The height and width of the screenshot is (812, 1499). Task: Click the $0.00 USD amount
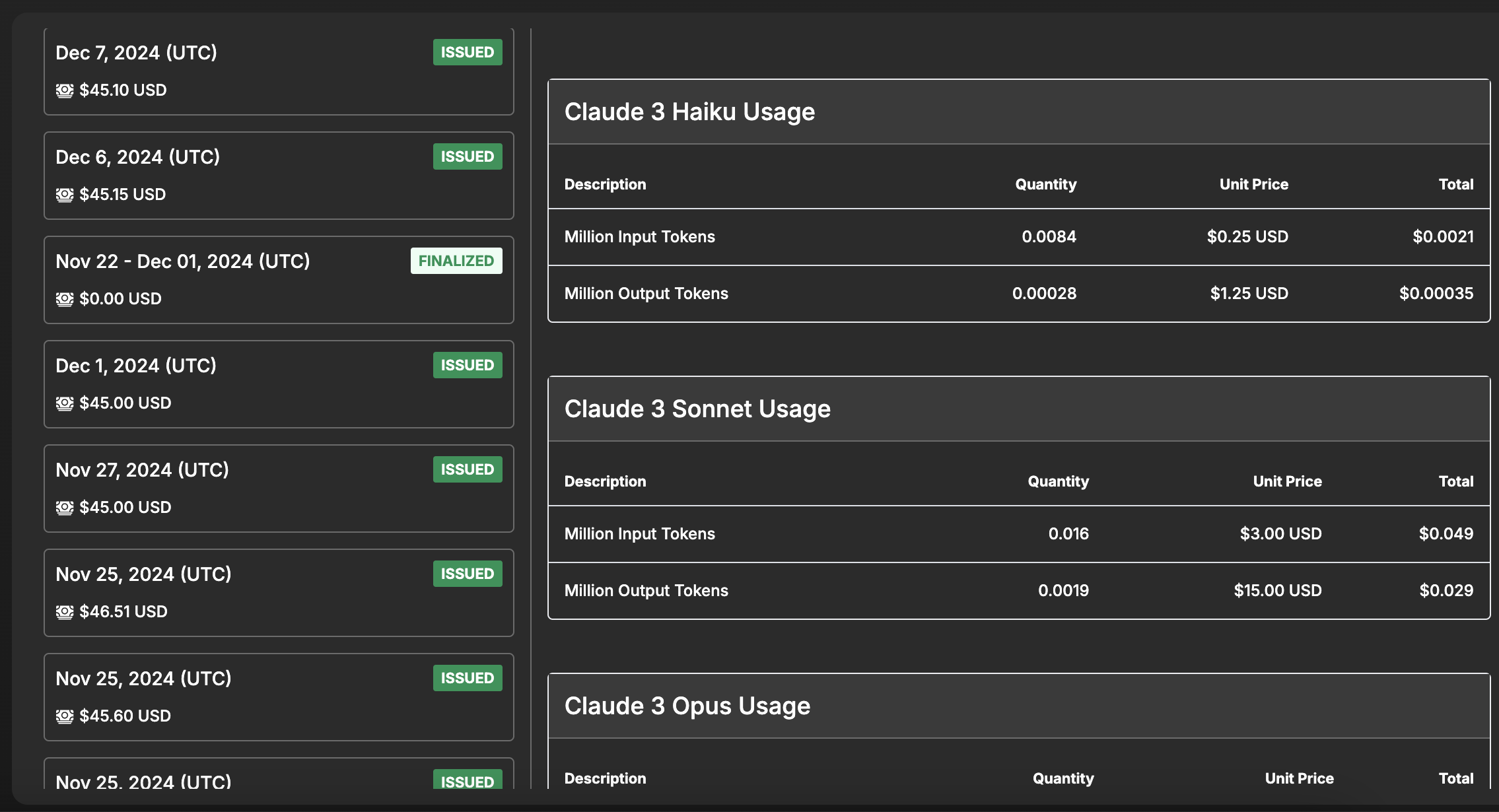click(x=120, y=298)
